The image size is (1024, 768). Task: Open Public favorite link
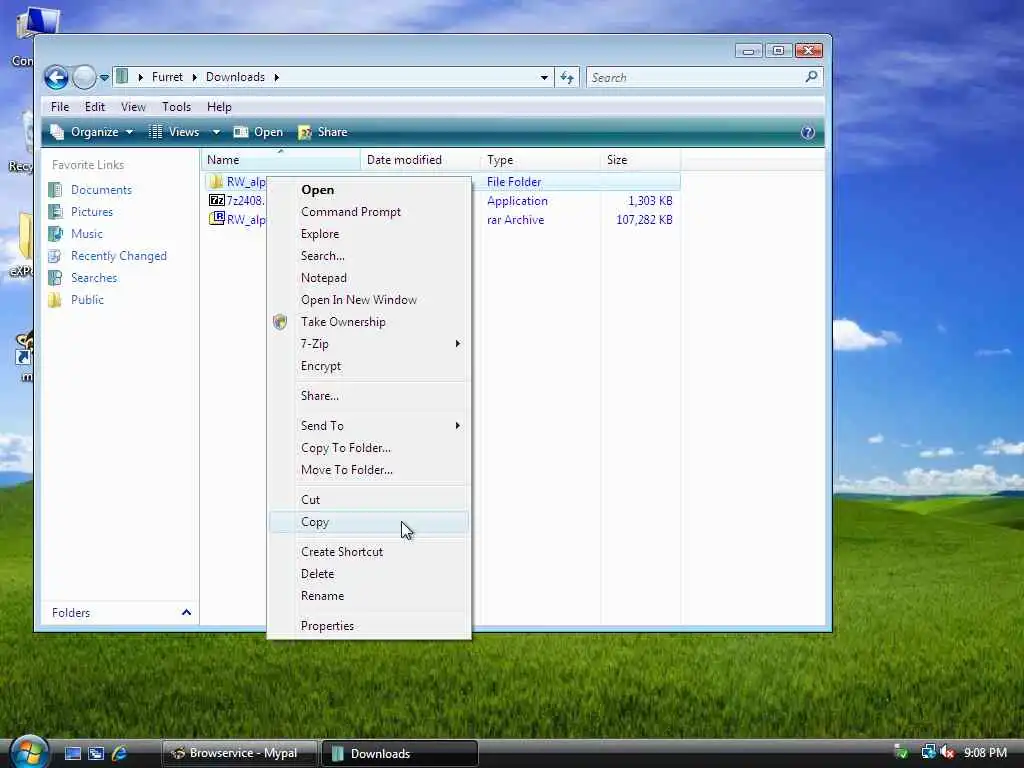pos(87,300)
